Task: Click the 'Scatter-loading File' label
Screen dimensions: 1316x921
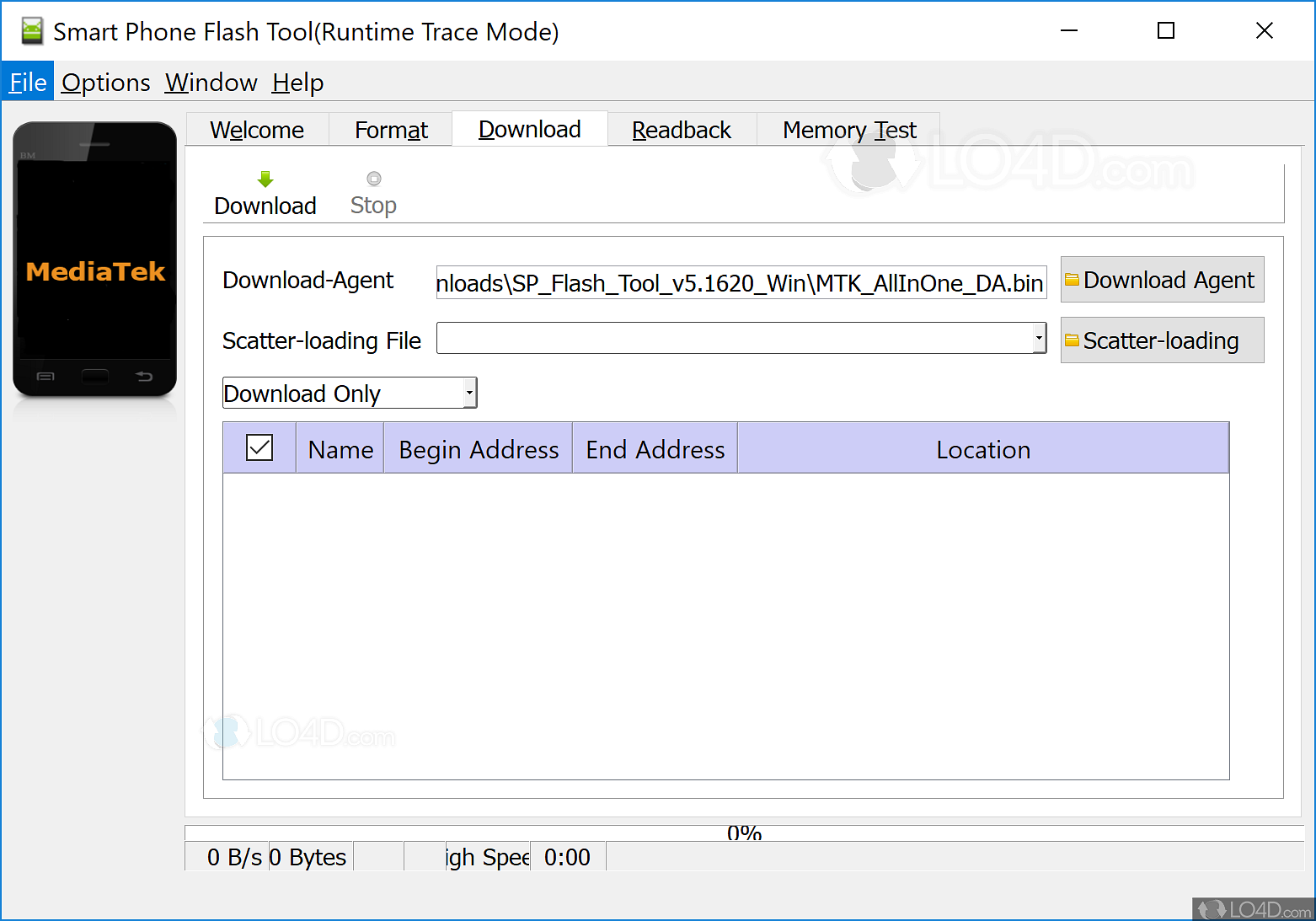Action: pyautogui.click(x=322, y=340)
